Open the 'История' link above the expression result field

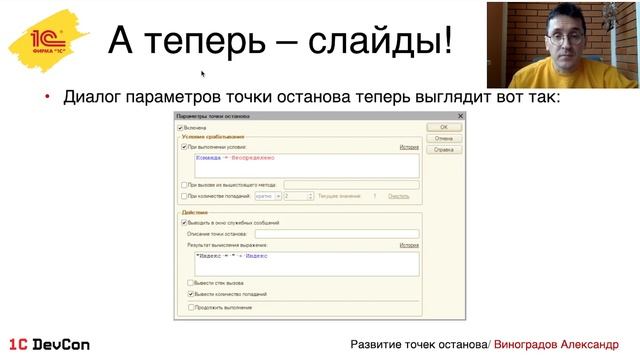(409, 245)
